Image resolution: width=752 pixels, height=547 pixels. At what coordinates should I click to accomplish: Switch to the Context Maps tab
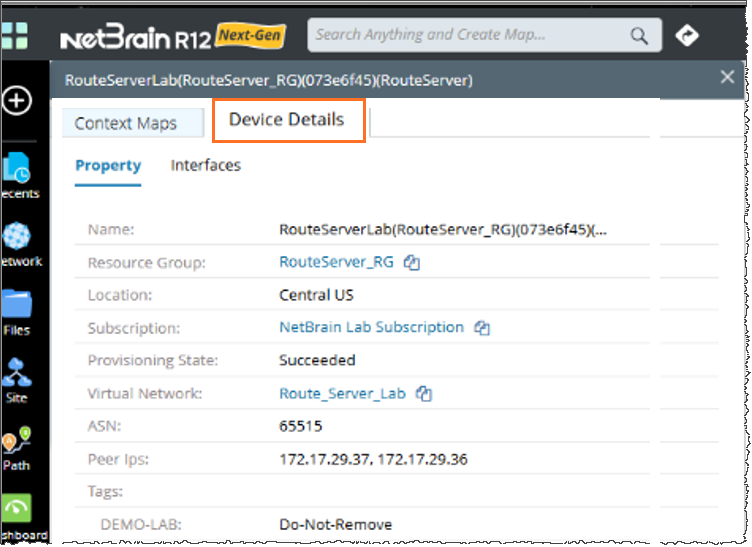click(133, 123)
